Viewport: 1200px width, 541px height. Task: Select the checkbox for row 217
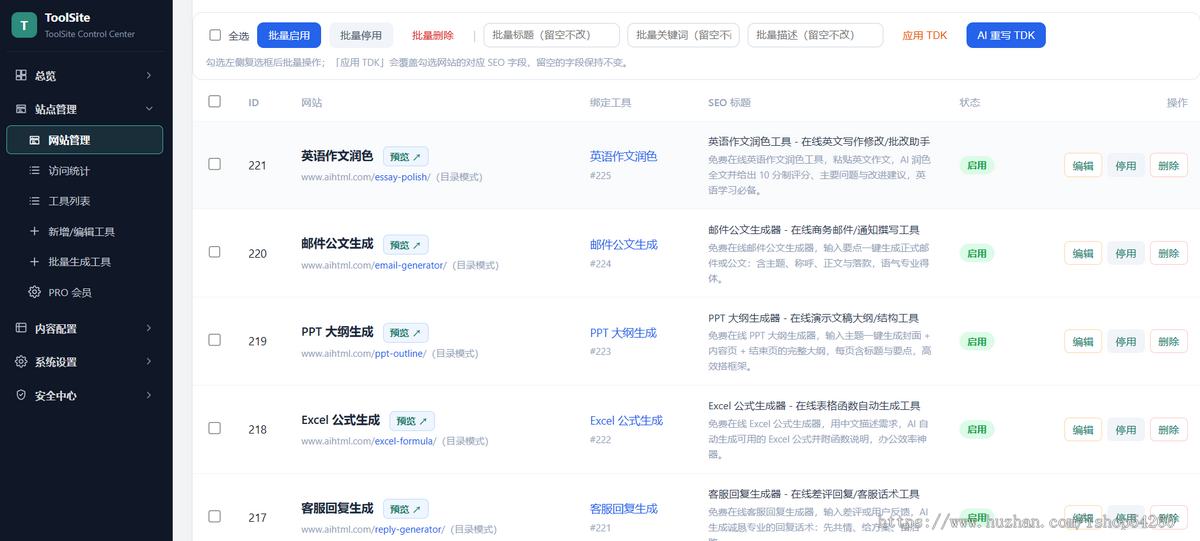coord(214,516)
